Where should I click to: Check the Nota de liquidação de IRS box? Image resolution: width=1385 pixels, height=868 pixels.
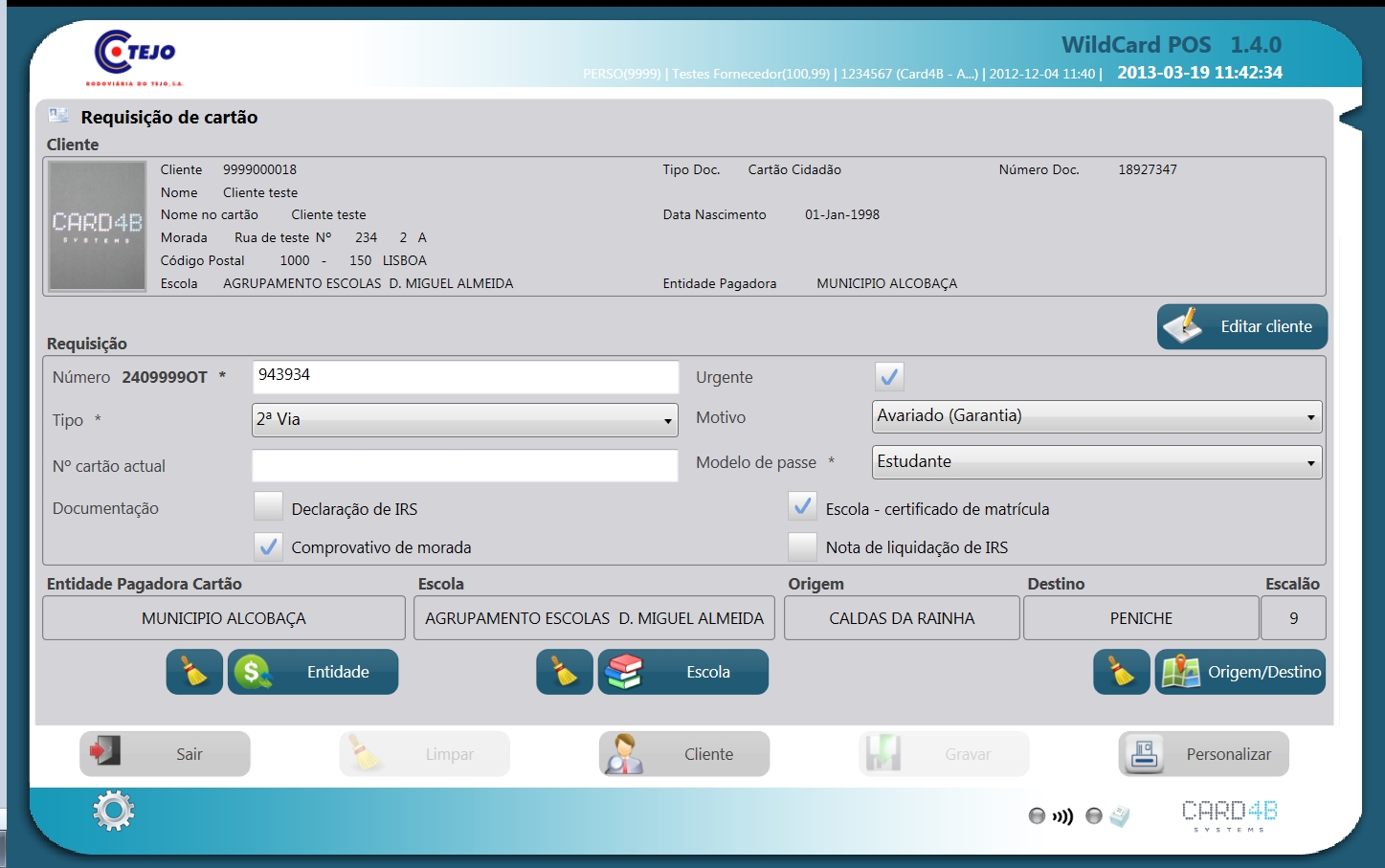click(x=802, y=546)
